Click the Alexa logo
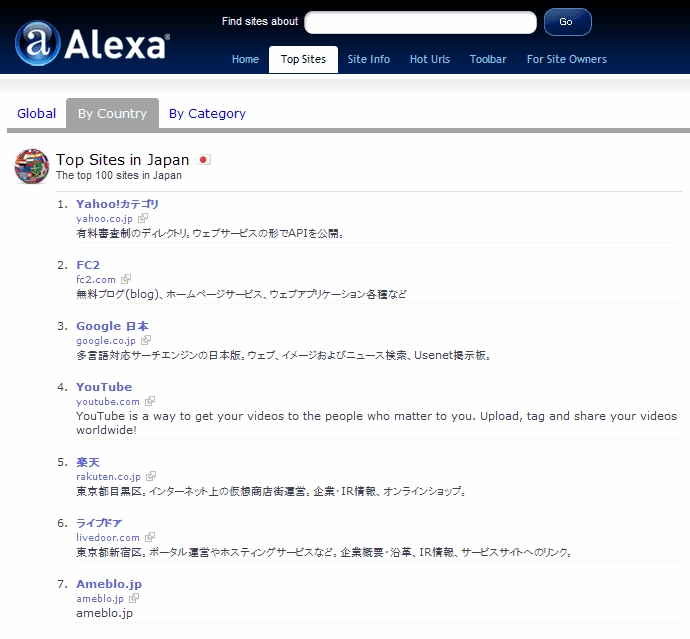This screenshot has width=690, height=639. click(92, 43)
